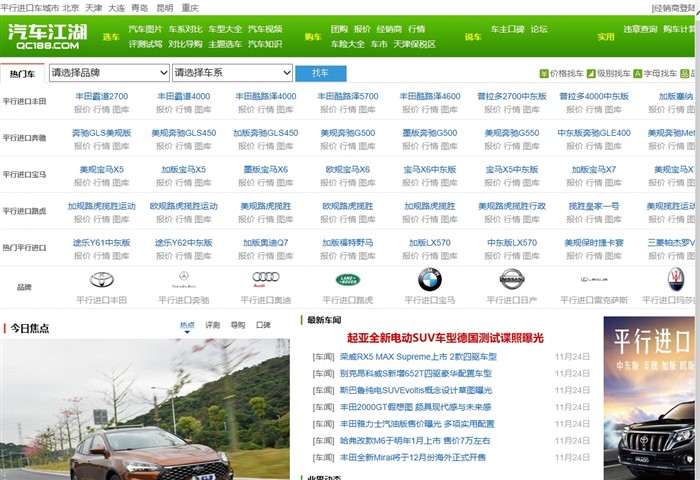Switch to the 口碑 focus tab
700x480 pixels.
(x=263, y=325)
